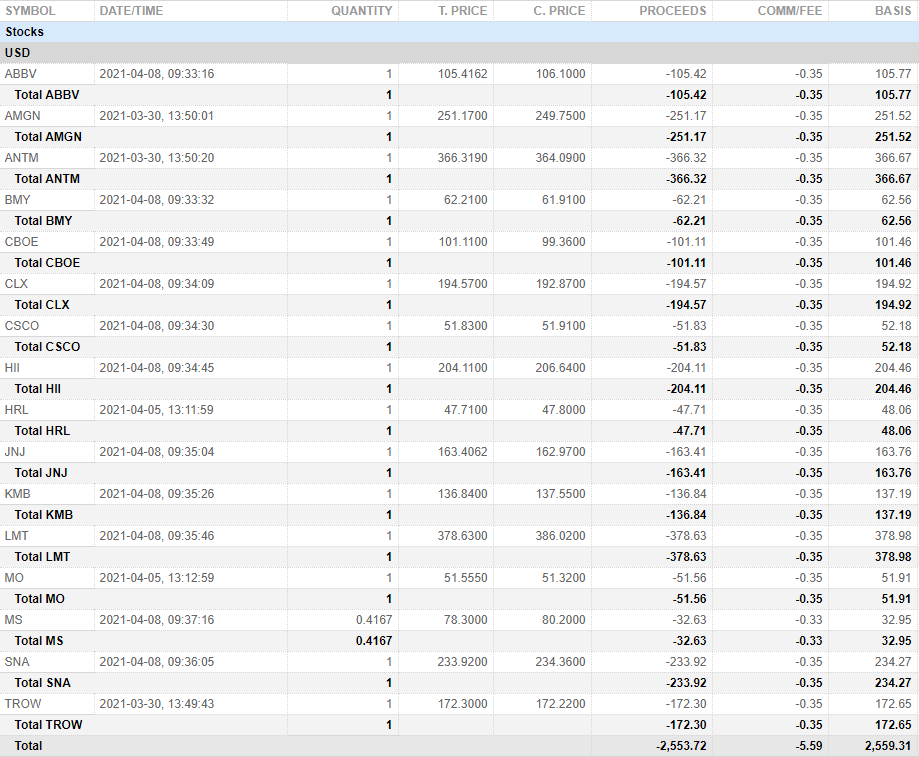Click proceeds value -194.57 in CLX row
This screenshot has height=757, width=919.
pos(686,284)
